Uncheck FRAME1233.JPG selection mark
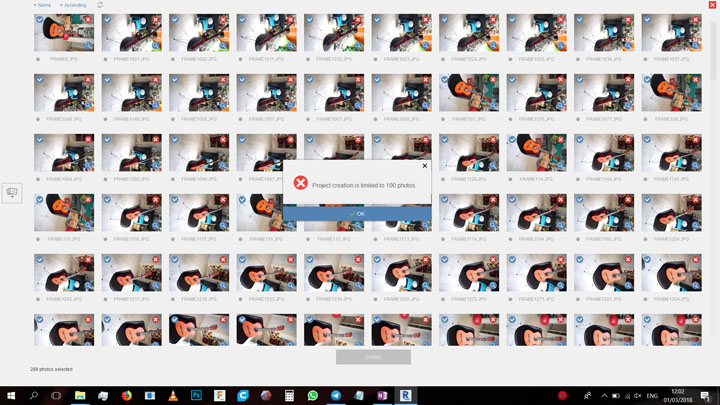The image size is (720, 405). pyautogui.click(x=242, y=259)
